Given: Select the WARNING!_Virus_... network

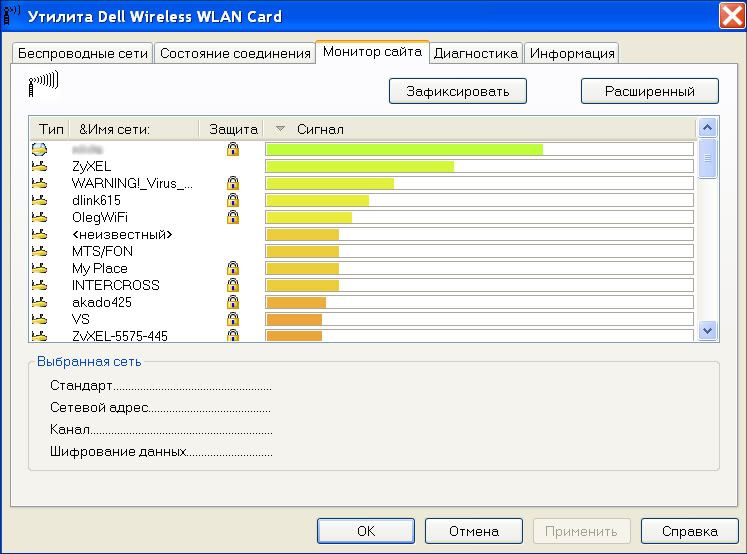Looking at the screenshot, I should [132, 183].
